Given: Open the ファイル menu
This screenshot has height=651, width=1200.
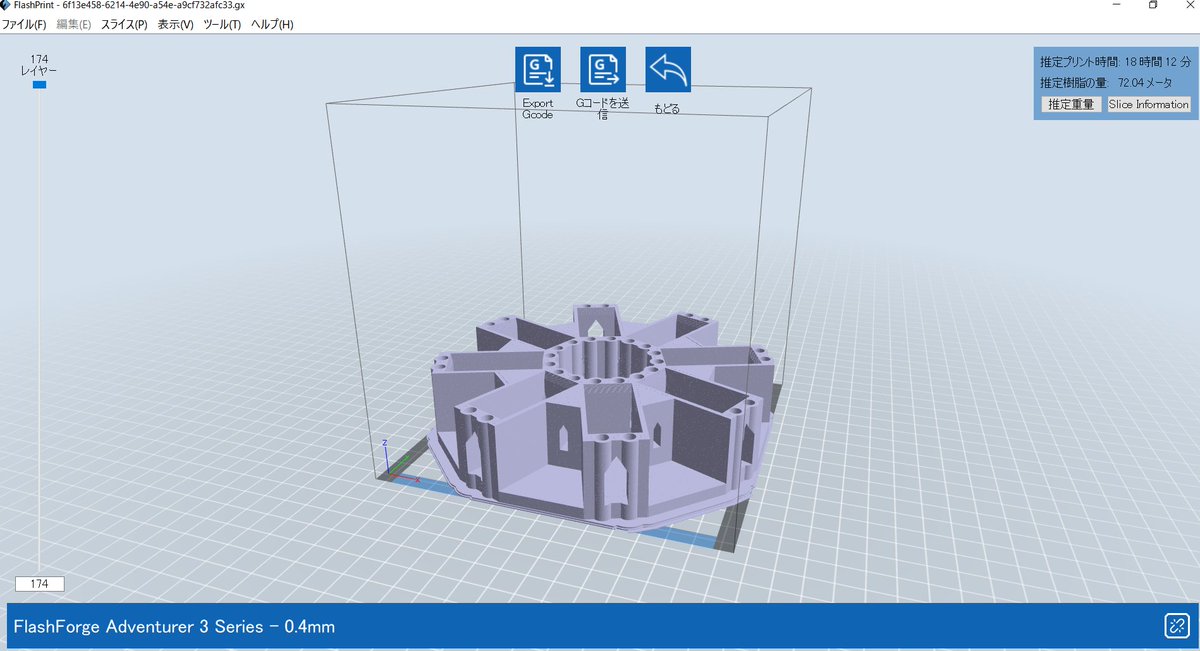Looking at the screenshot, I should click(24, 24).
